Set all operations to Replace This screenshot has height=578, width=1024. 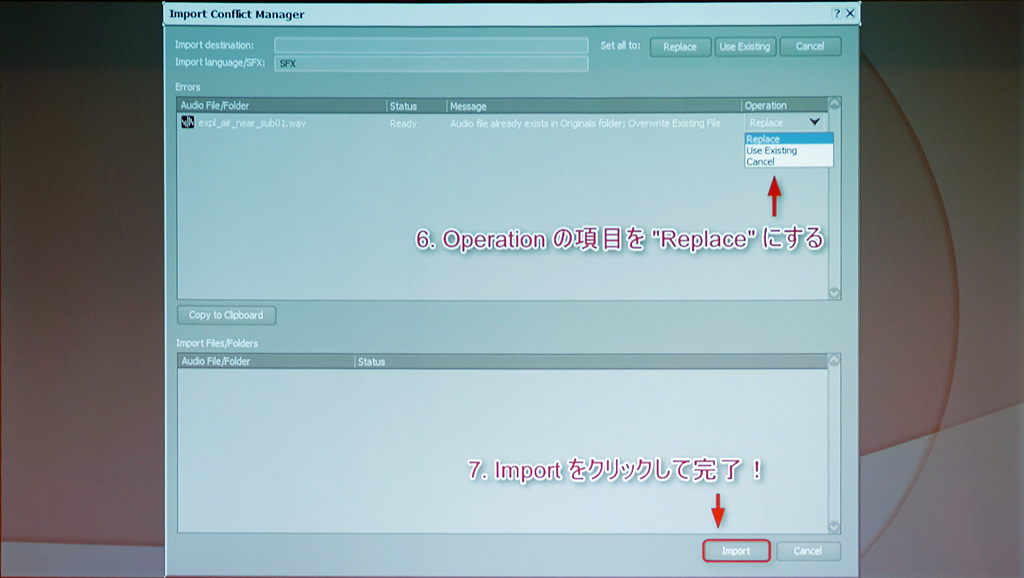click(680, 46)
